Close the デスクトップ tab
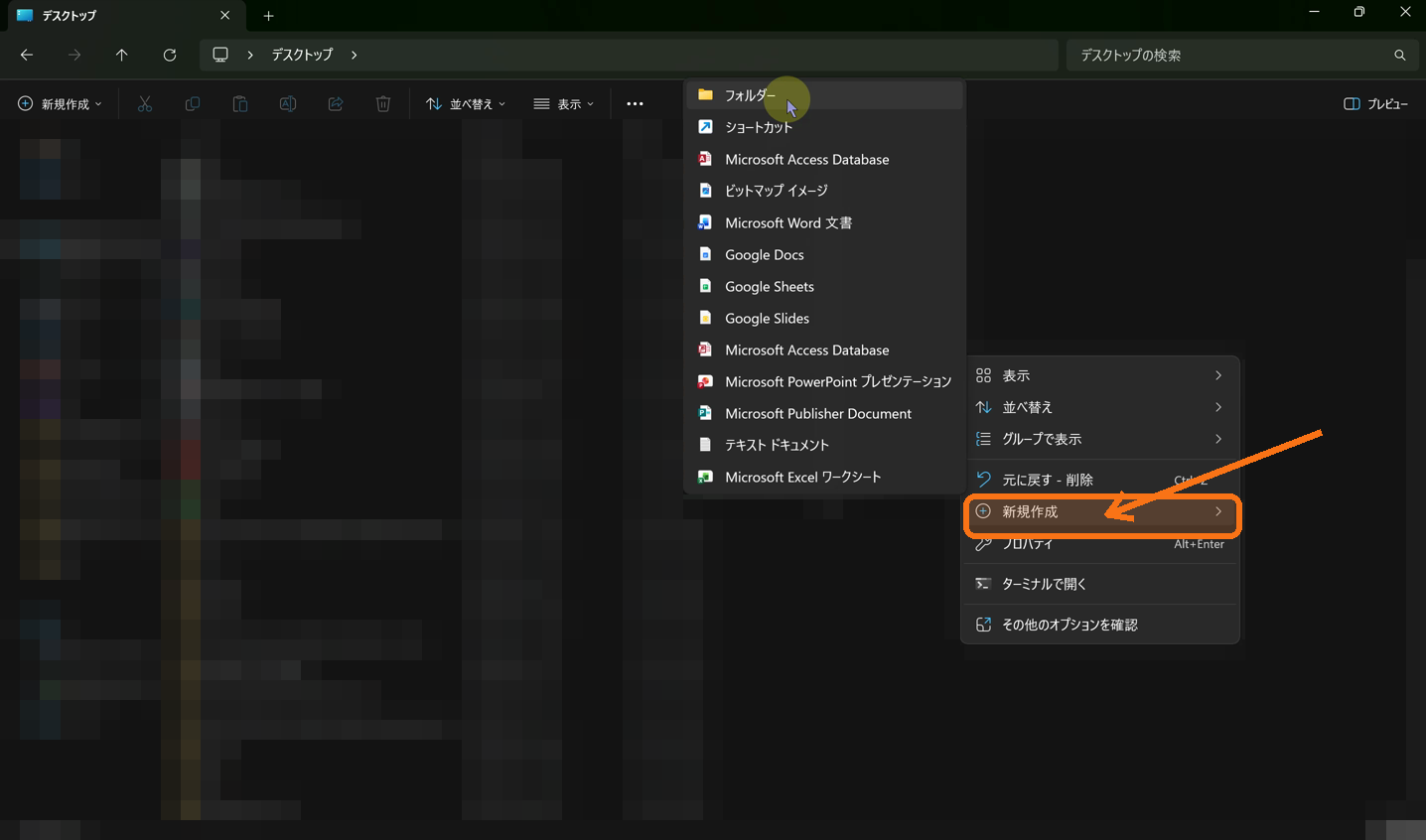This screenshot has height=840, width=1426. click(225, 15)
